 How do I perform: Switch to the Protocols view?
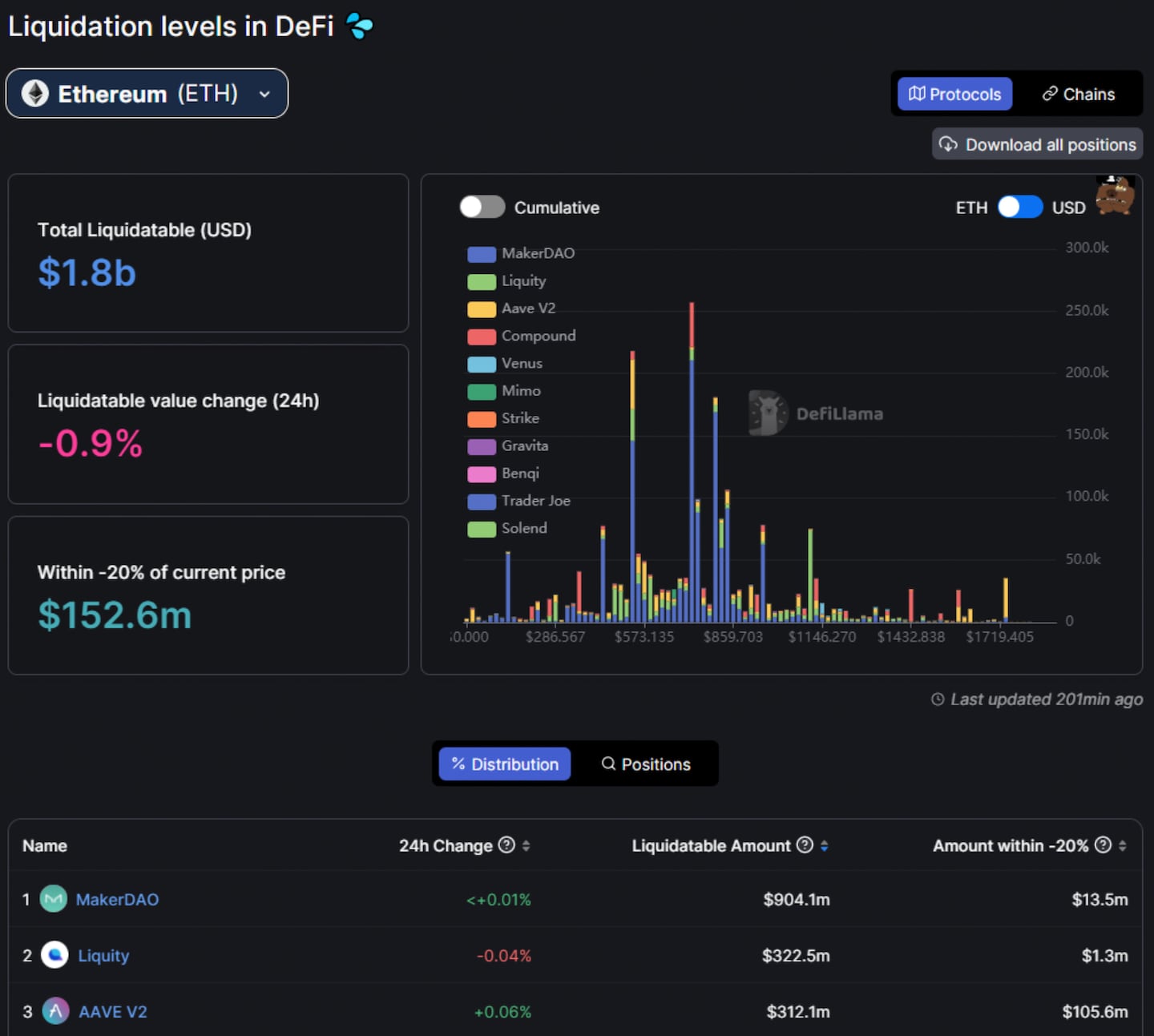pyautogui.click(x=954, y=94)
